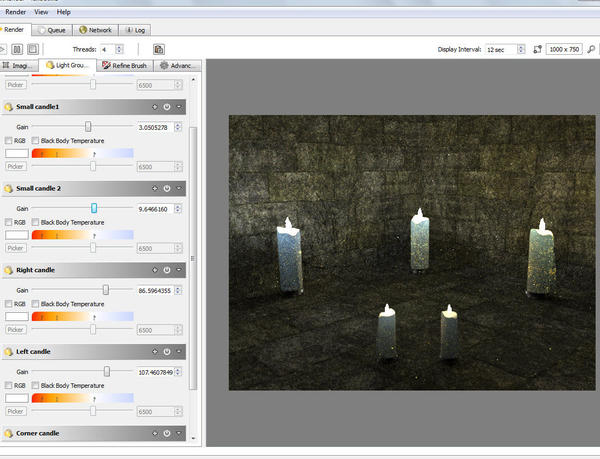
Task: Collapse the Corner candle group arrow
Action: tap(179, 434)
